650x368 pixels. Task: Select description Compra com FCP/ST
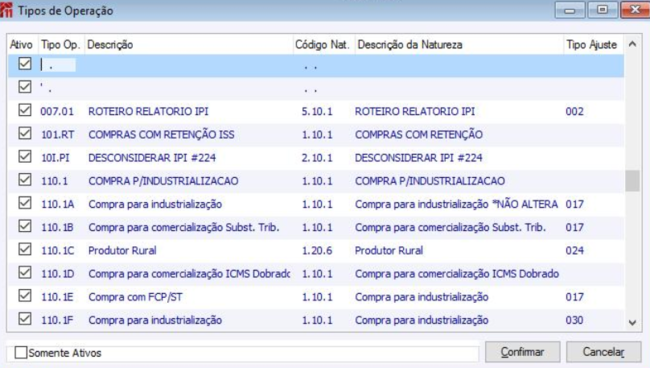coord(135,297)
